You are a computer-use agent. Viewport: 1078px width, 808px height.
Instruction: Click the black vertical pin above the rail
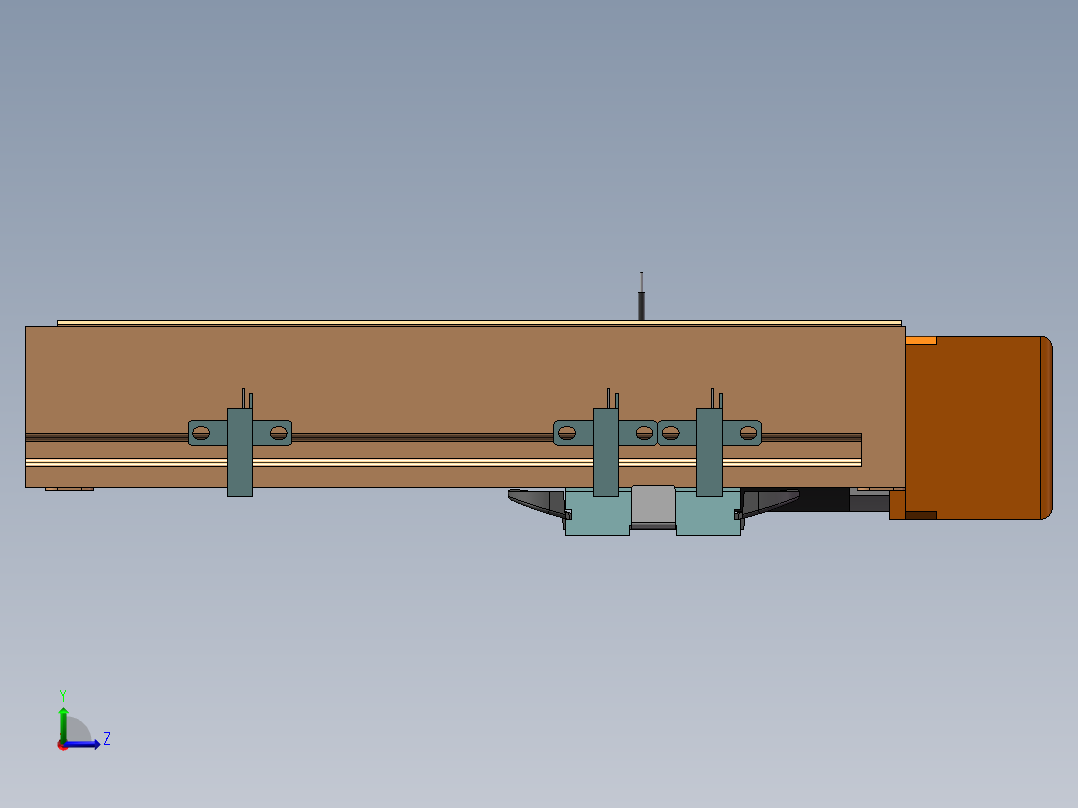(x=641, y=304)
